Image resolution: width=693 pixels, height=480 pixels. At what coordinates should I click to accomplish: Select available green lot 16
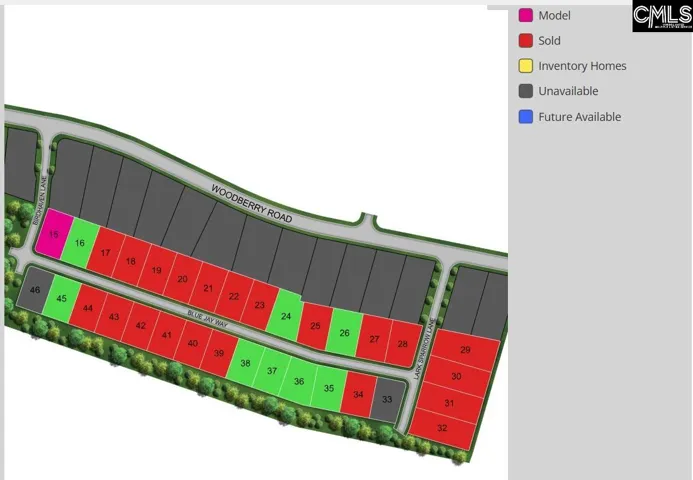82,243
